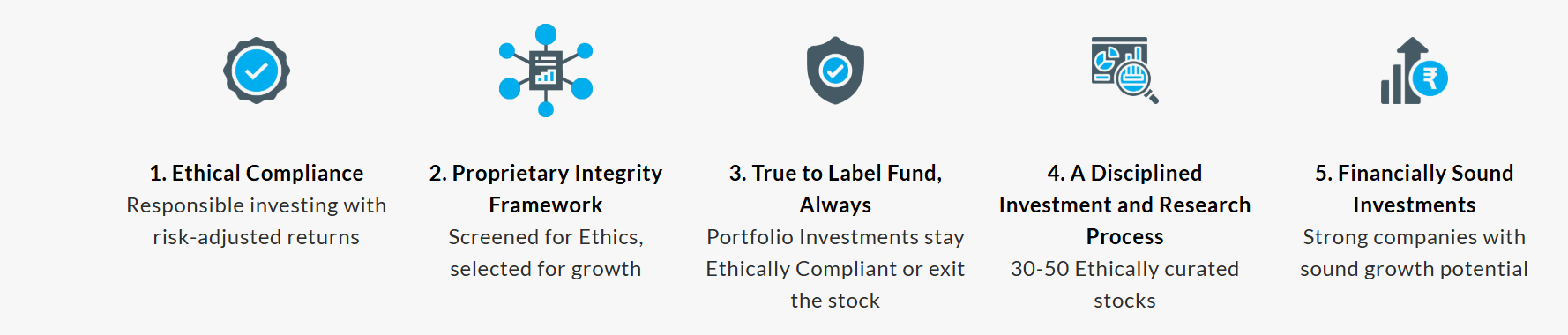Click the research dashboard magnifier icon
The height and width of the screenshot is (335, 1568).
point(1124,71)
